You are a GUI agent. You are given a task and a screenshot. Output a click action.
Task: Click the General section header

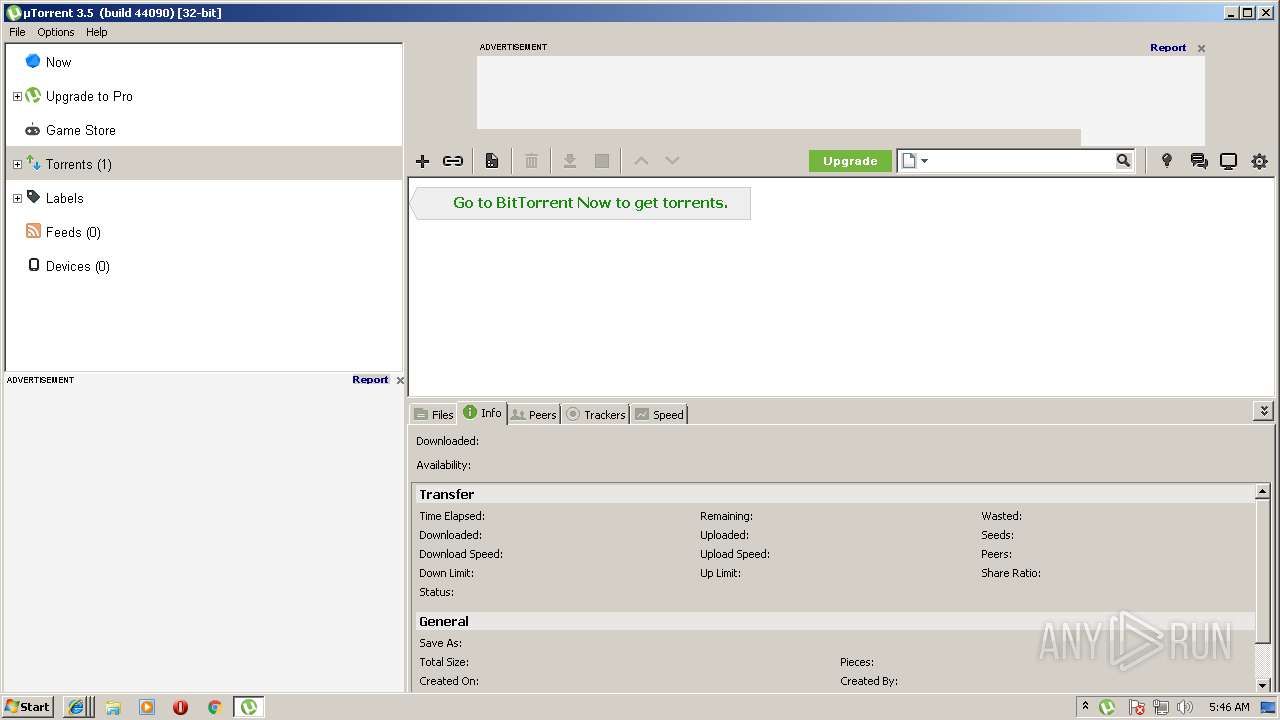[x=834, y=621]
